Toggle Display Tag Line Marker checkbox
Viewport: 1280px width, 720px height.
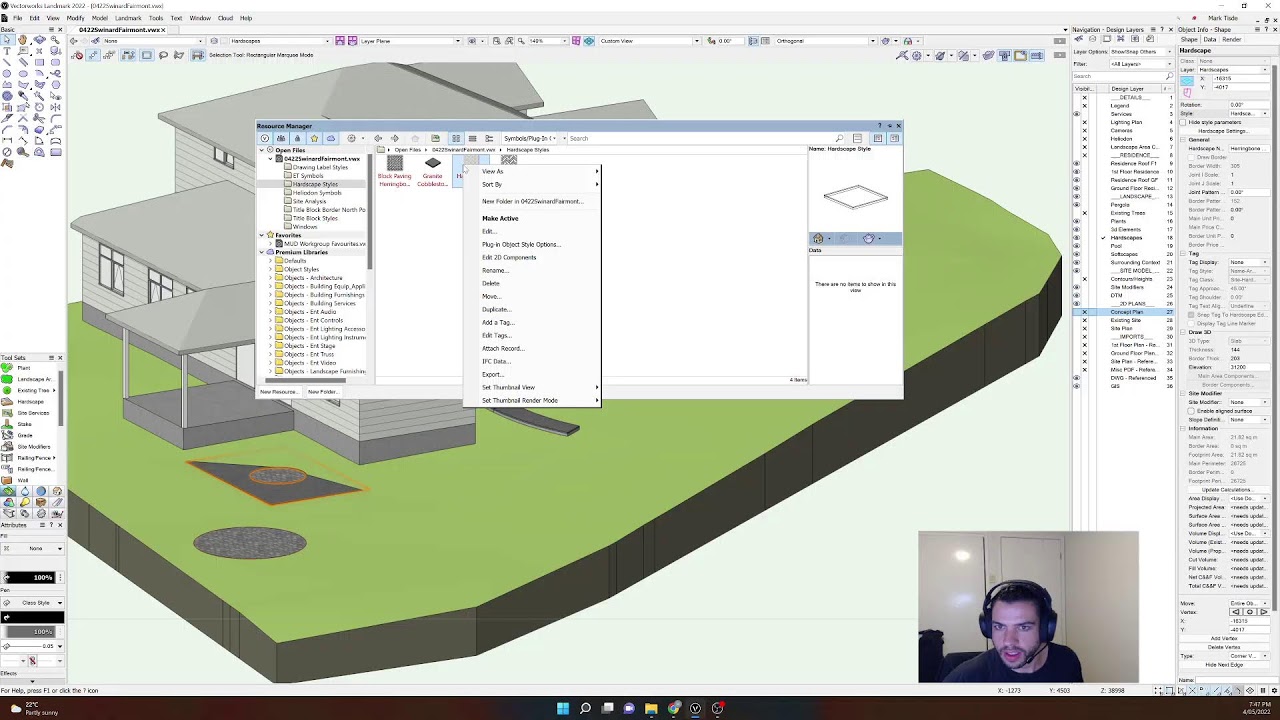point(1191,323)
